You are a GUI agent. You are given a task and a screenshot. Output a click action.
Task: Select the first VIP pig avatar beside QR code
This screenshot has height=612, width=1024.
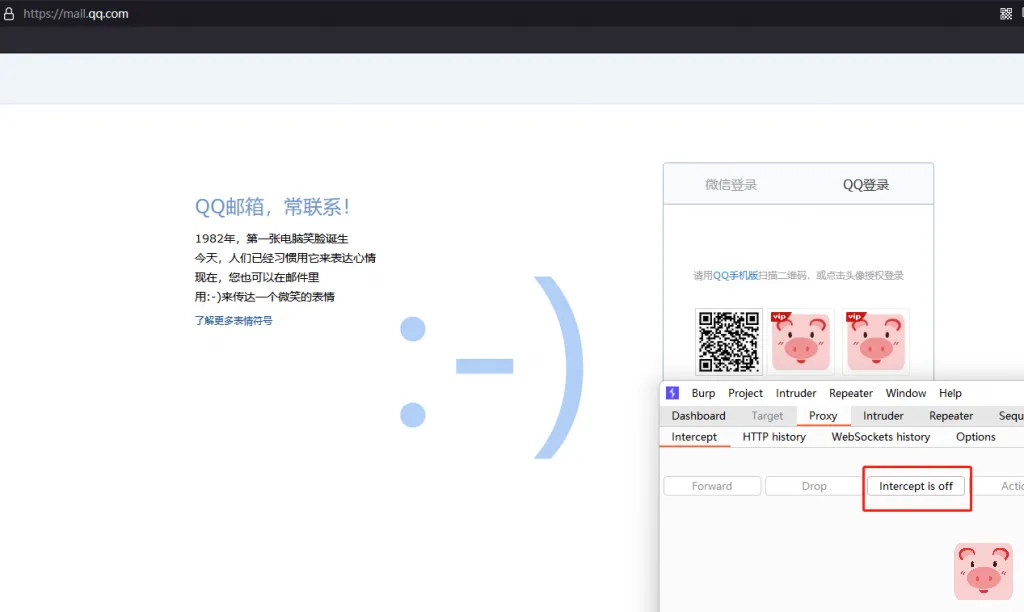(801, 342)
